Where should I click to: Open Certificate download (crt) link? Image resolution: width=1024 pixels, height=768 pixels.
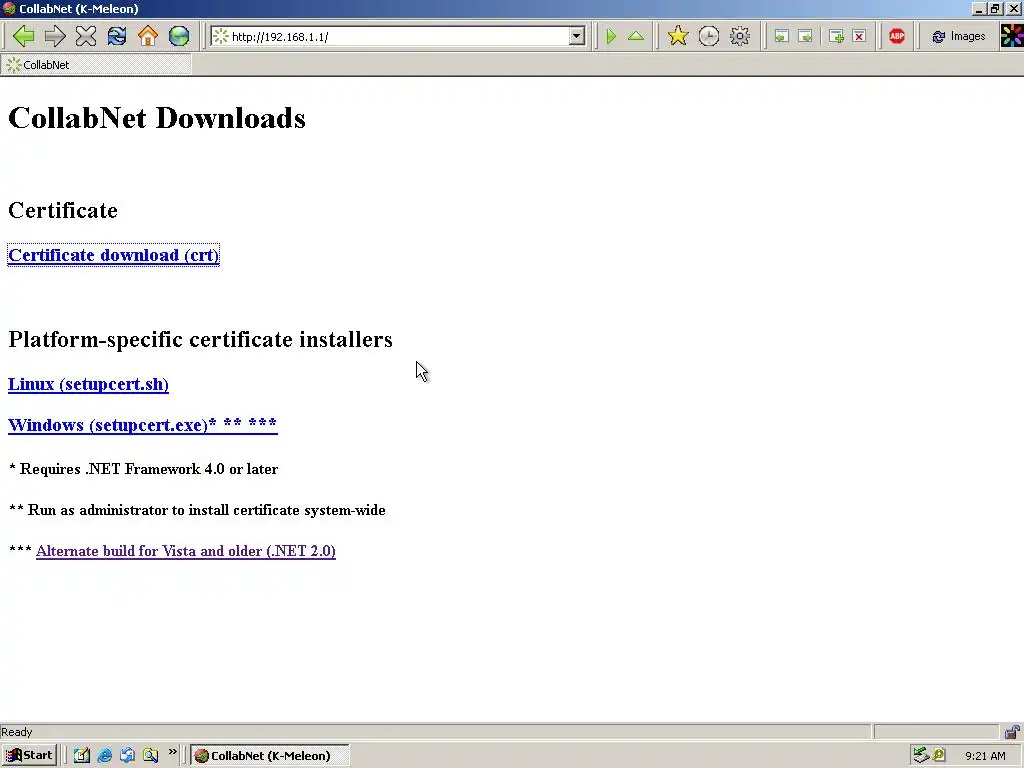pos(114,255)
